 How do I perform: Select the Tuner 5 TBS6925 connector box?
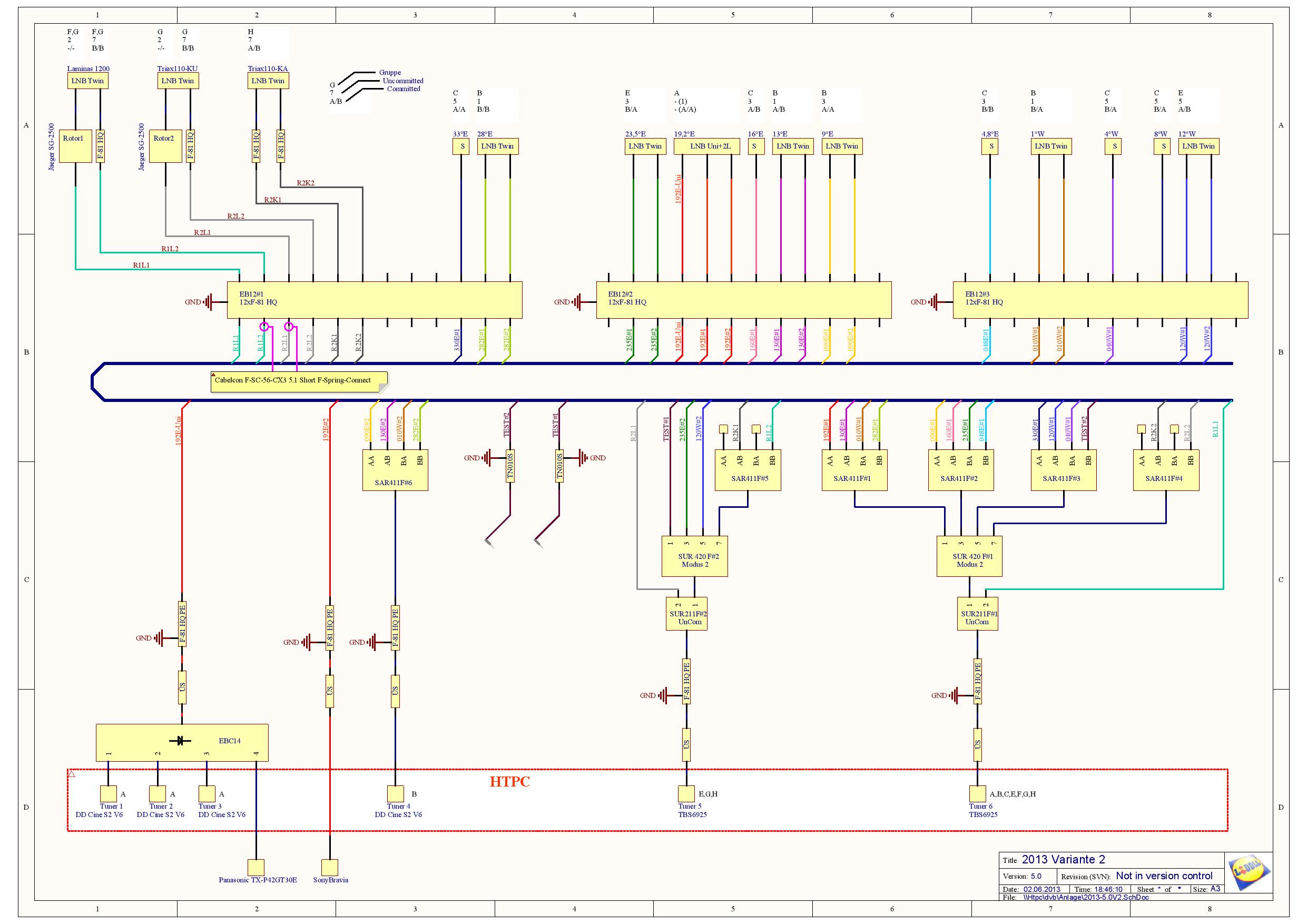click(686, 794)
